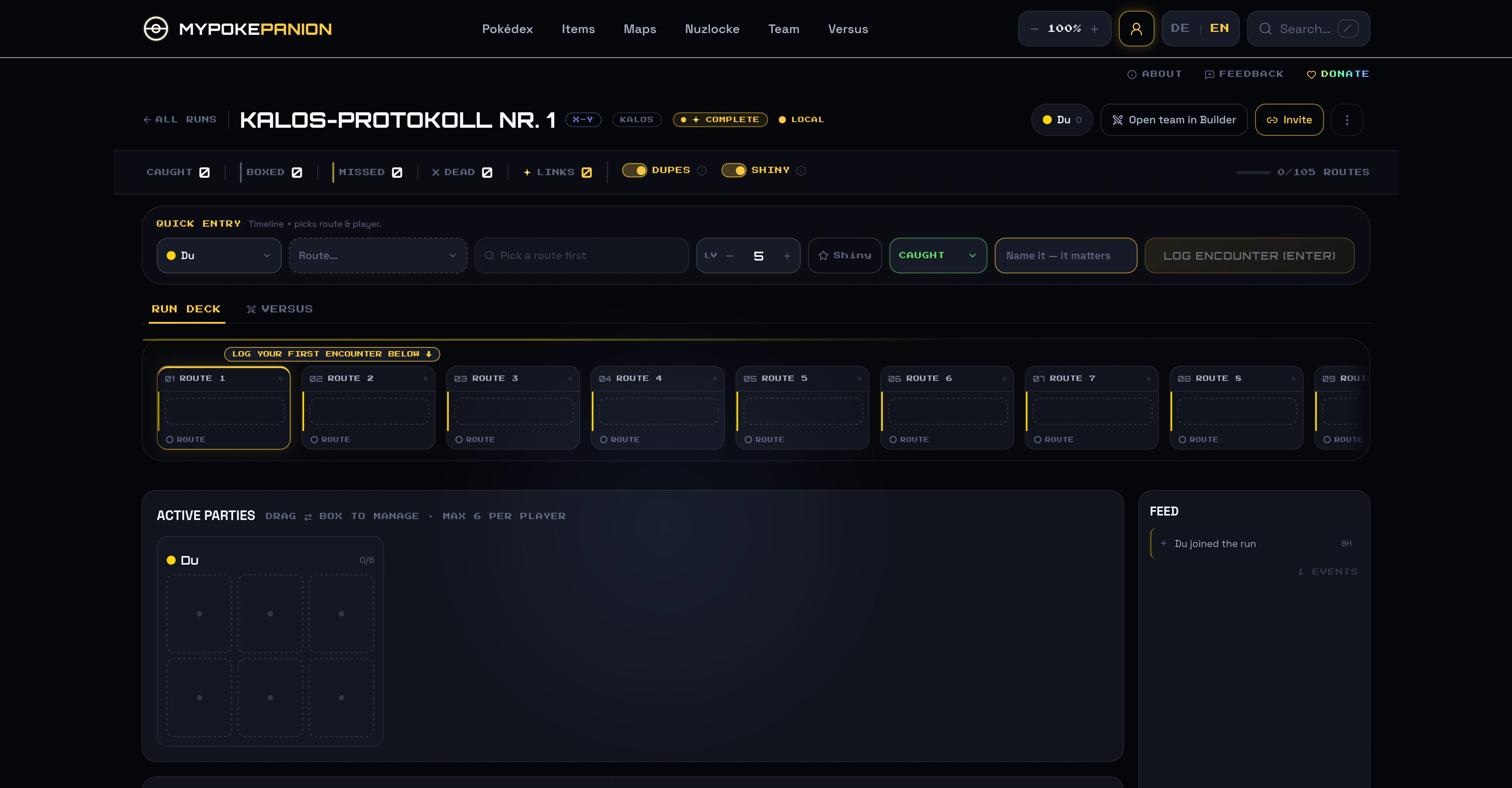Switch language to EN

[1219, 28]
